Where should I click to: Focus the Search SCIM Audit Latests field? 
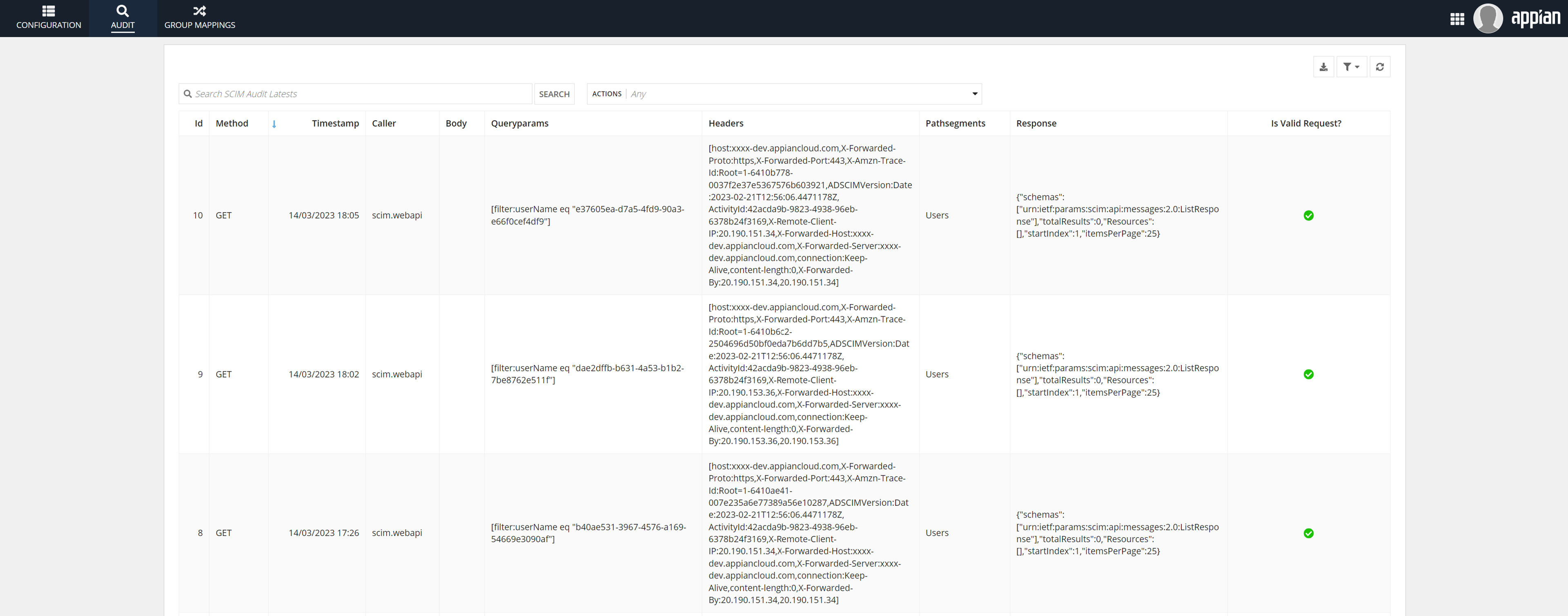[356, 94]
